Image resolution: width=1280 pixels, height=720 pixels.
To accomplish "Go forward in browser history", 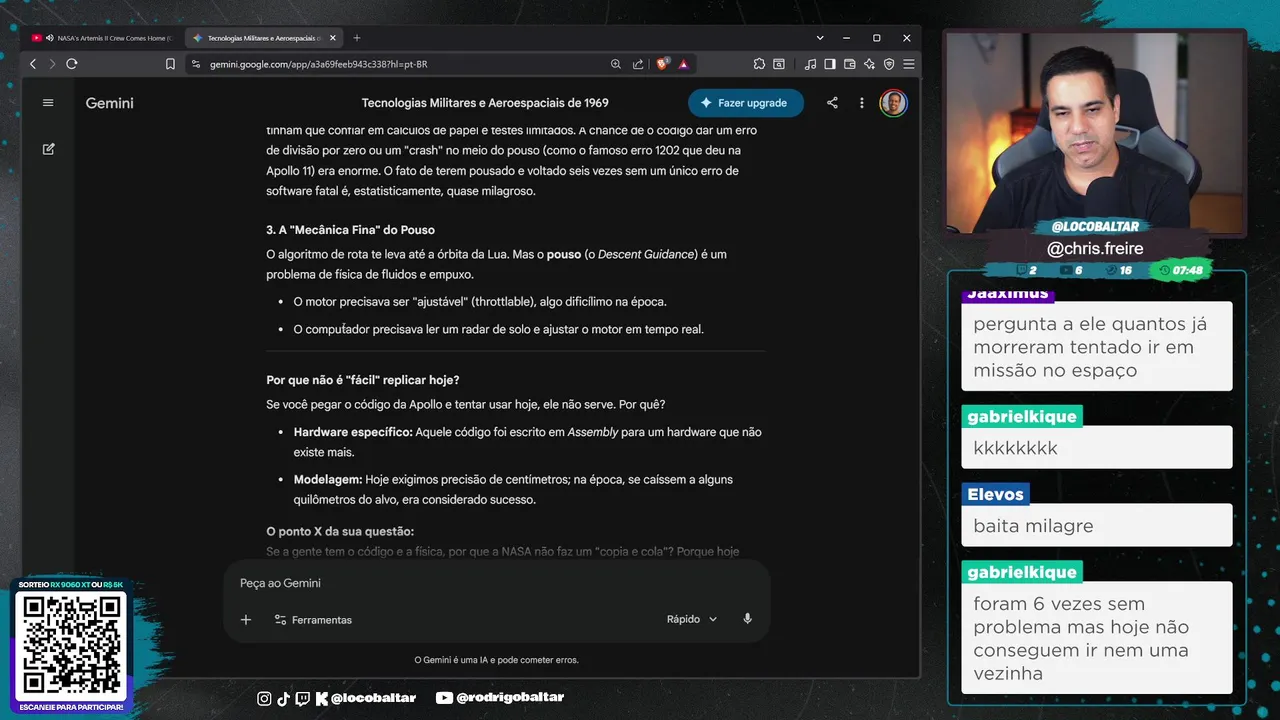I will (x=52, y=64).
